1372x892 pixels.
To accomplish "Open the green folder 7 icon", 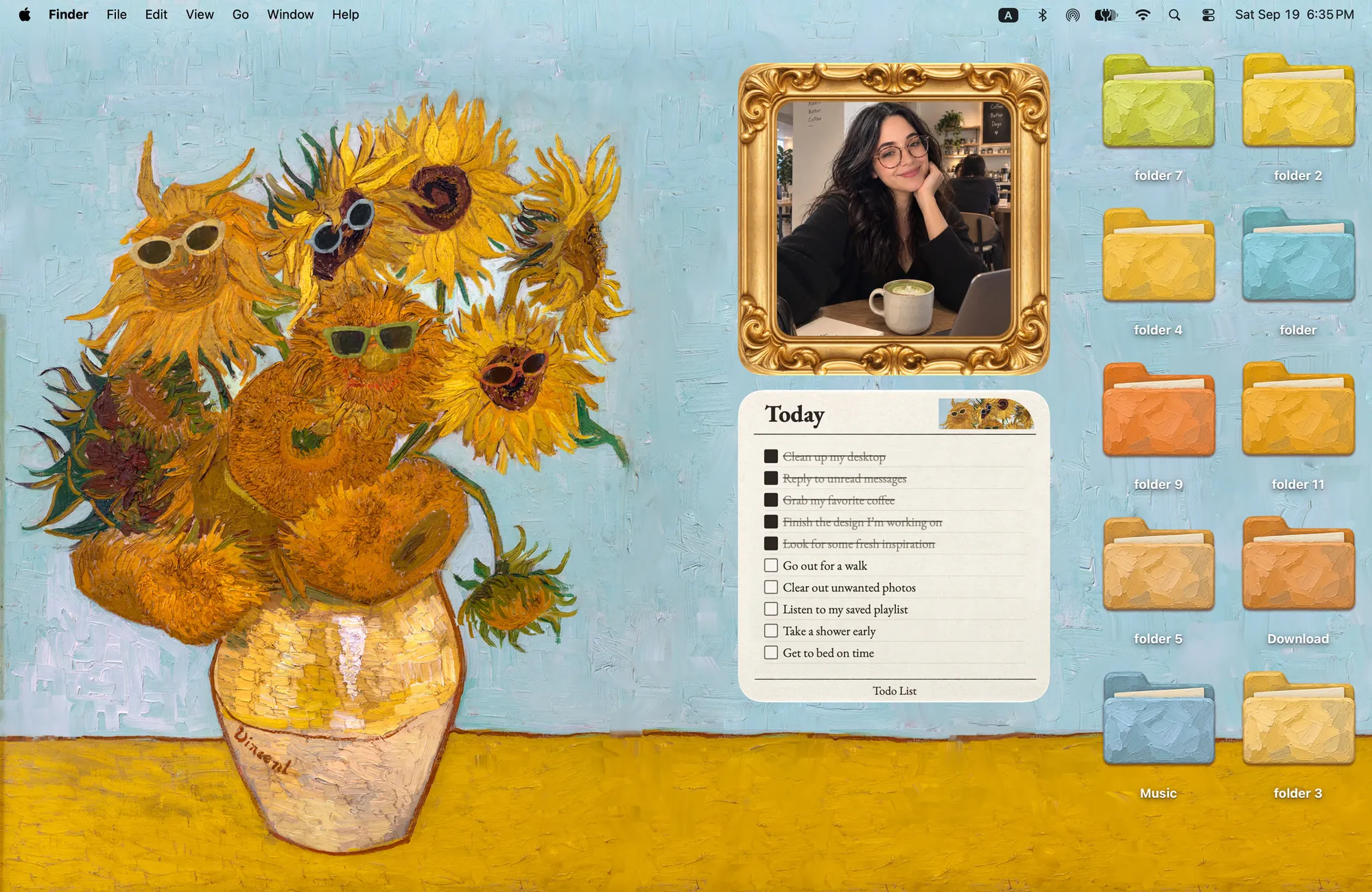I will [1158, 102].
